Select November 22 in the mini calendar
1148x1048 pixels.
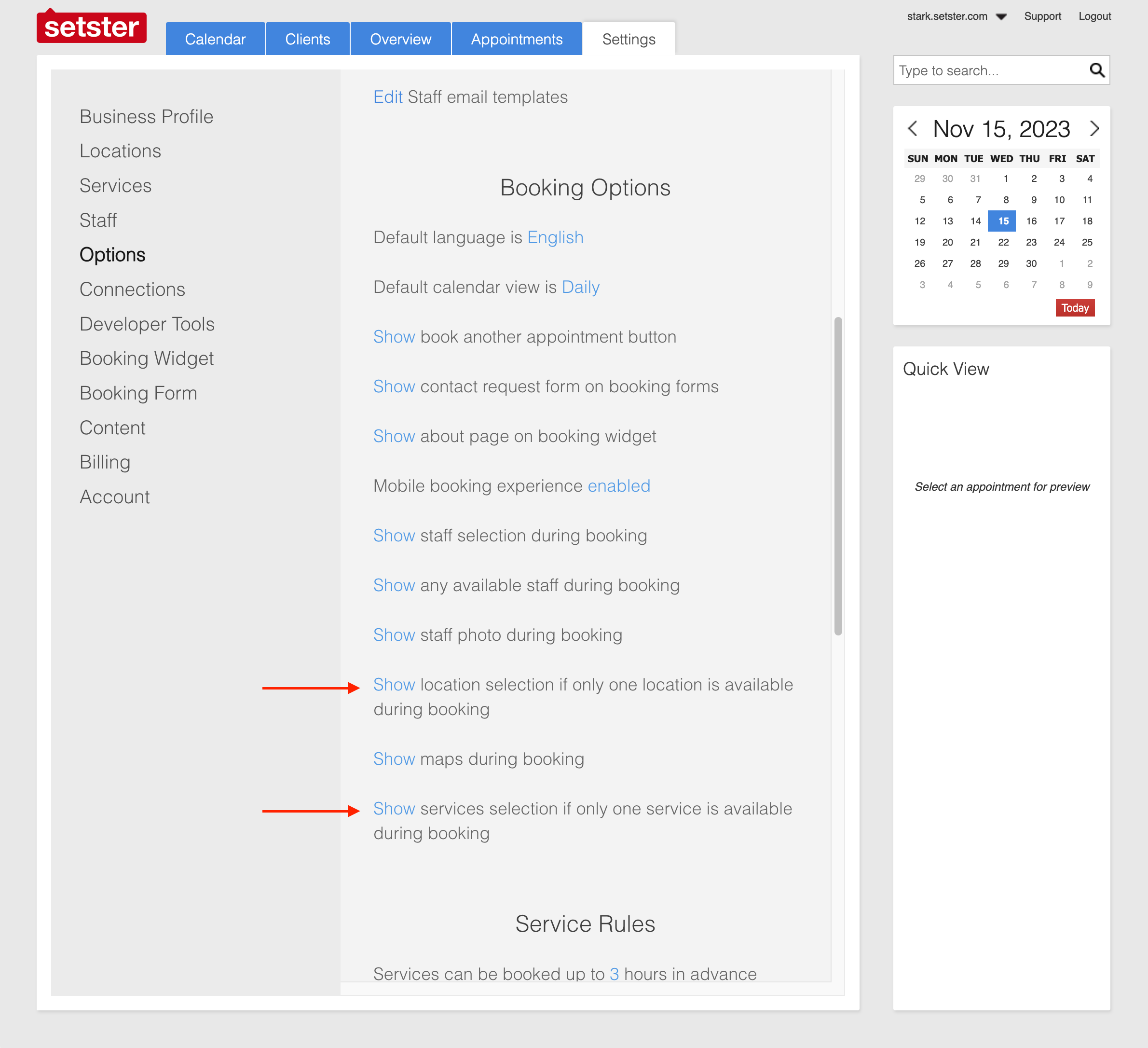1003,242
